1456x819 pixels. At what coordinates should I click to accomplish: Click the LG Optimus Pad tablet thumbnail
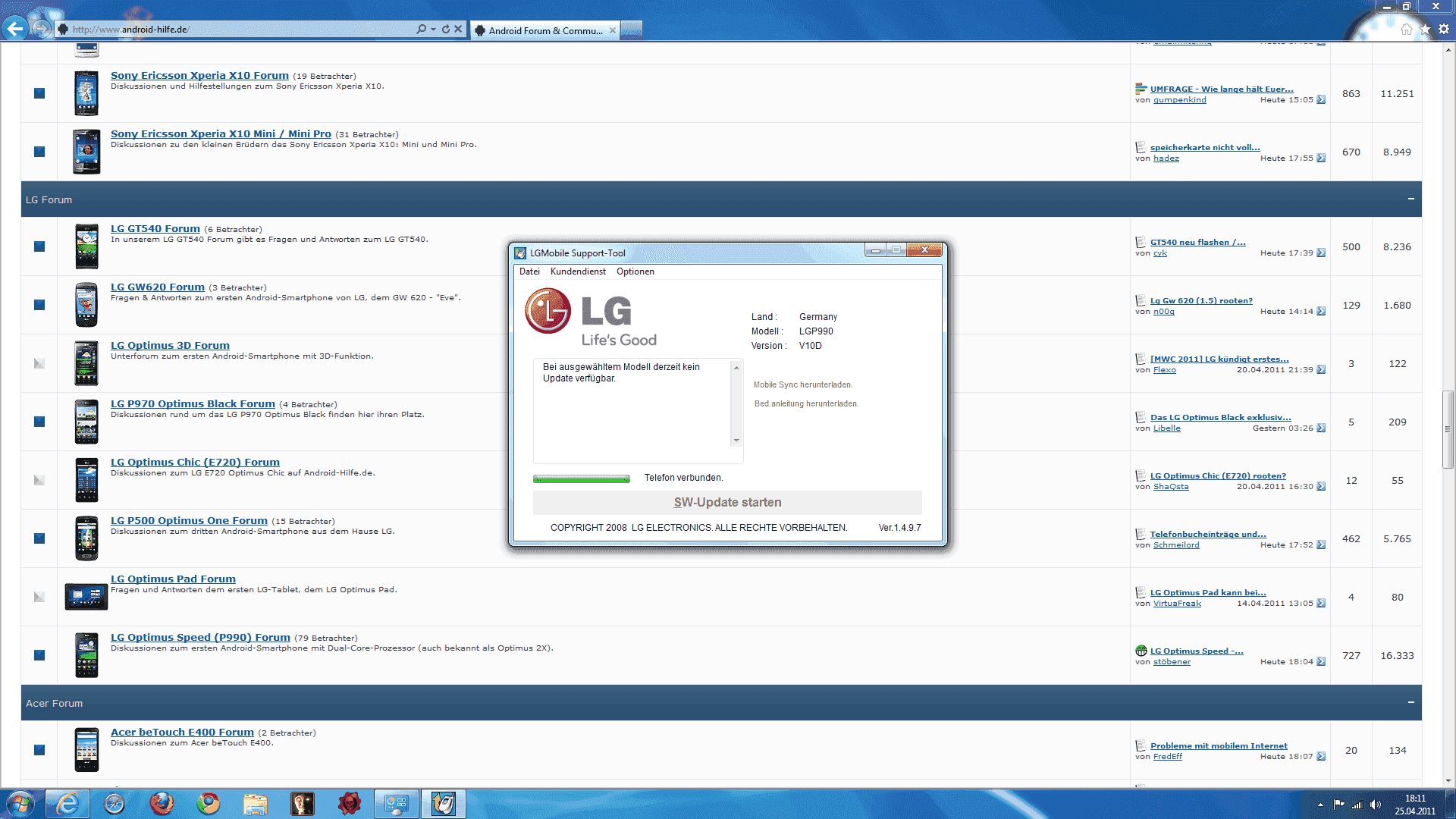pyautogui.click(x=86, y=597)
